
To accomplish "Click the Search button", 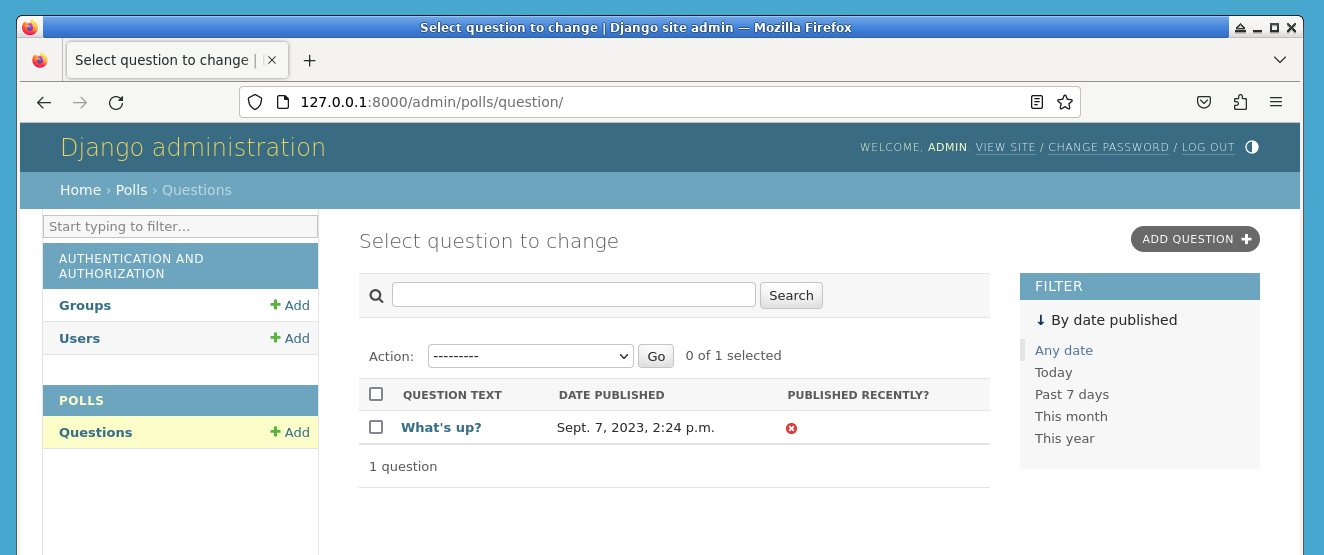I will (791, 295).
